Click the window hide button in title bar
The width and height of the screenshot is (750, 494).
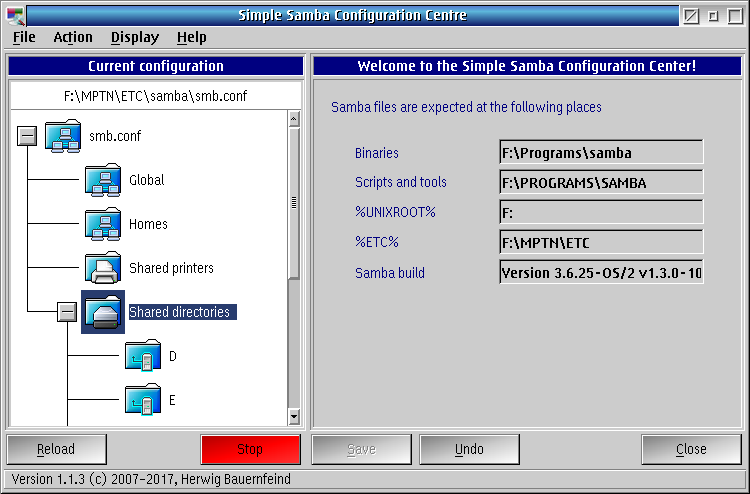691,16
